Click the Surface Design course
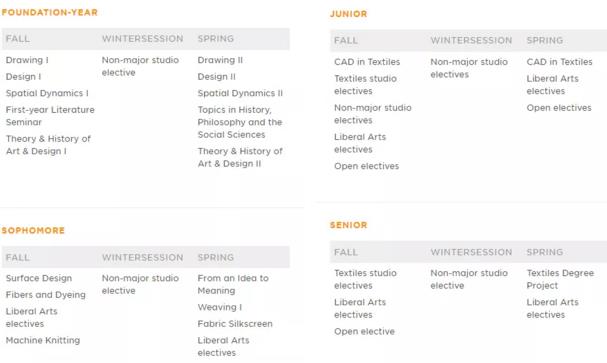 click(x=39, y=278)
